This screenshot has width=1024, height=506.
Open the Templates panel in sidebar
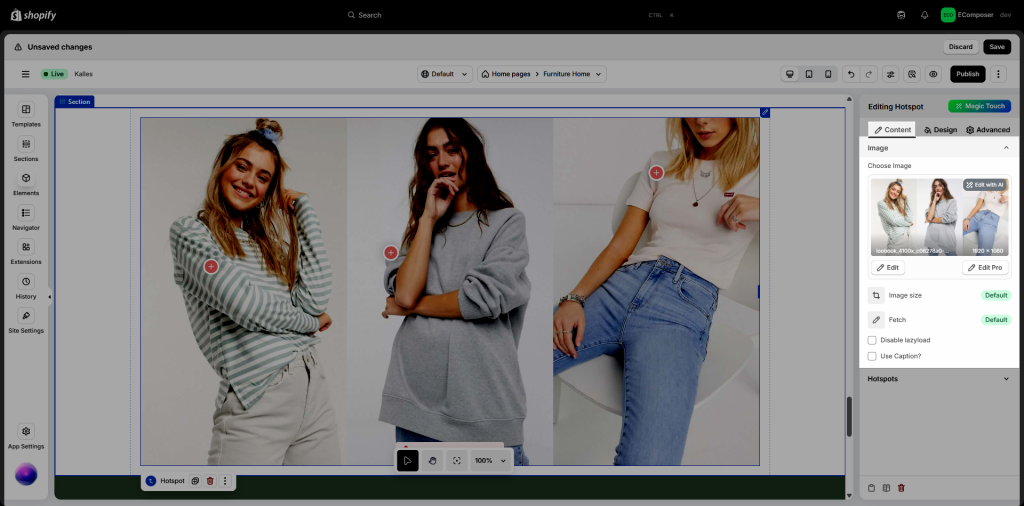(26, 114)
